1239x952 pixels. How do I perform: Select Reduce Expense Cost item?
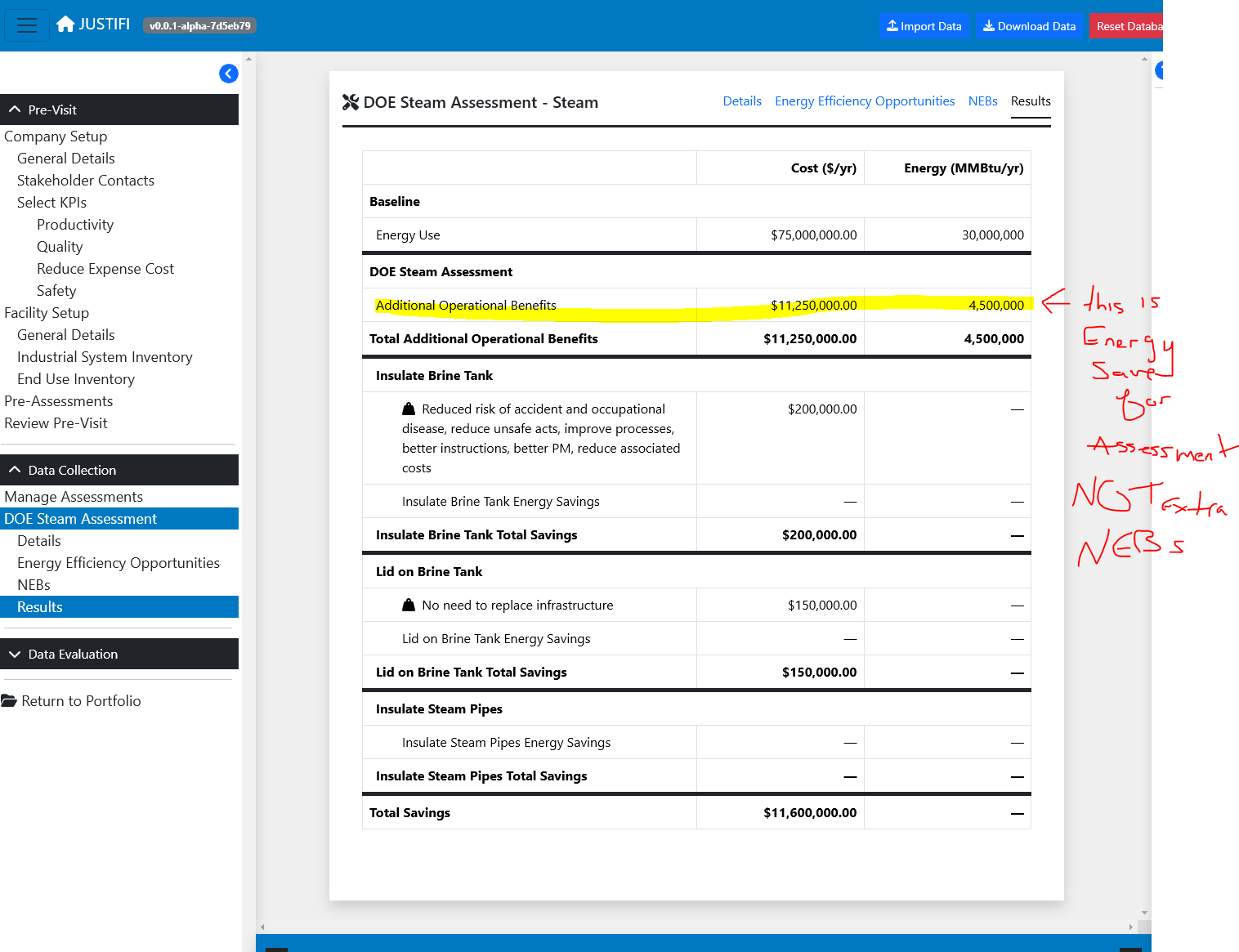(x=105, y=269)
